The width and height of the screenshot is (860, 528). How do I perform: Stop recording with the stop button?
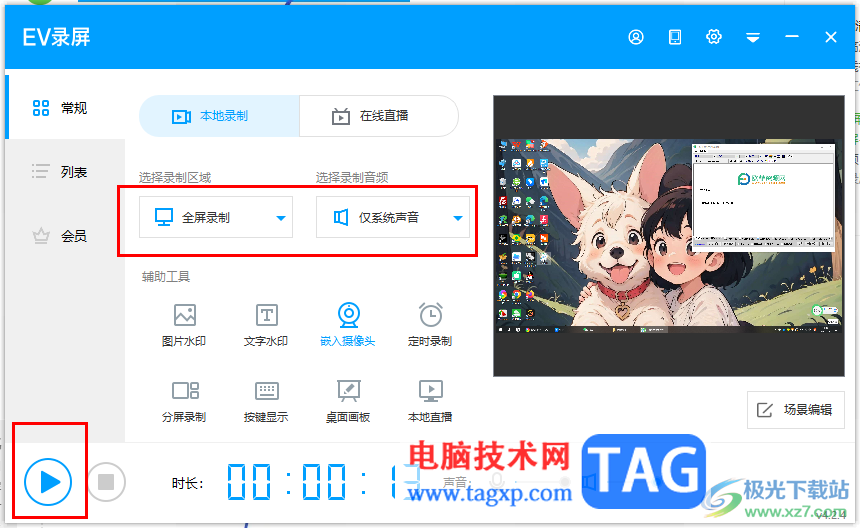(106, 482)
